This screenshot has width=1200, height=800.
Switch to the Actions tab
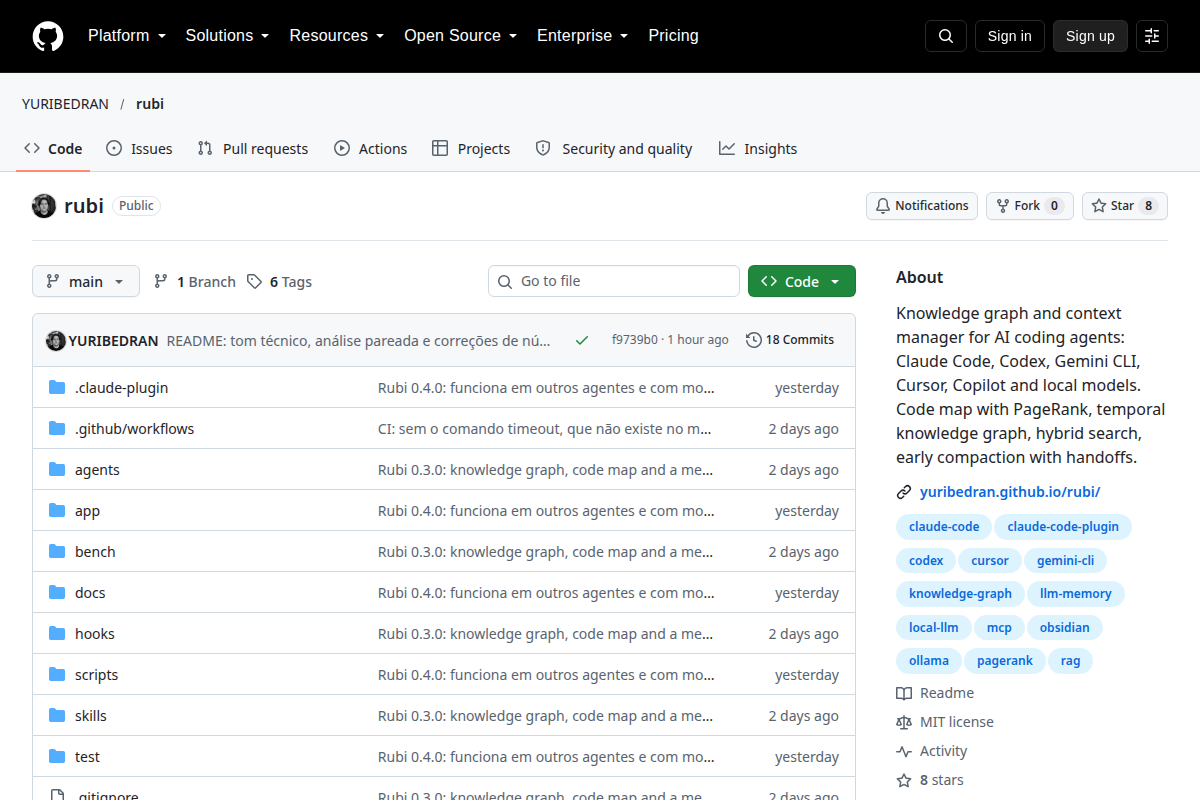(x=370, y=149)
